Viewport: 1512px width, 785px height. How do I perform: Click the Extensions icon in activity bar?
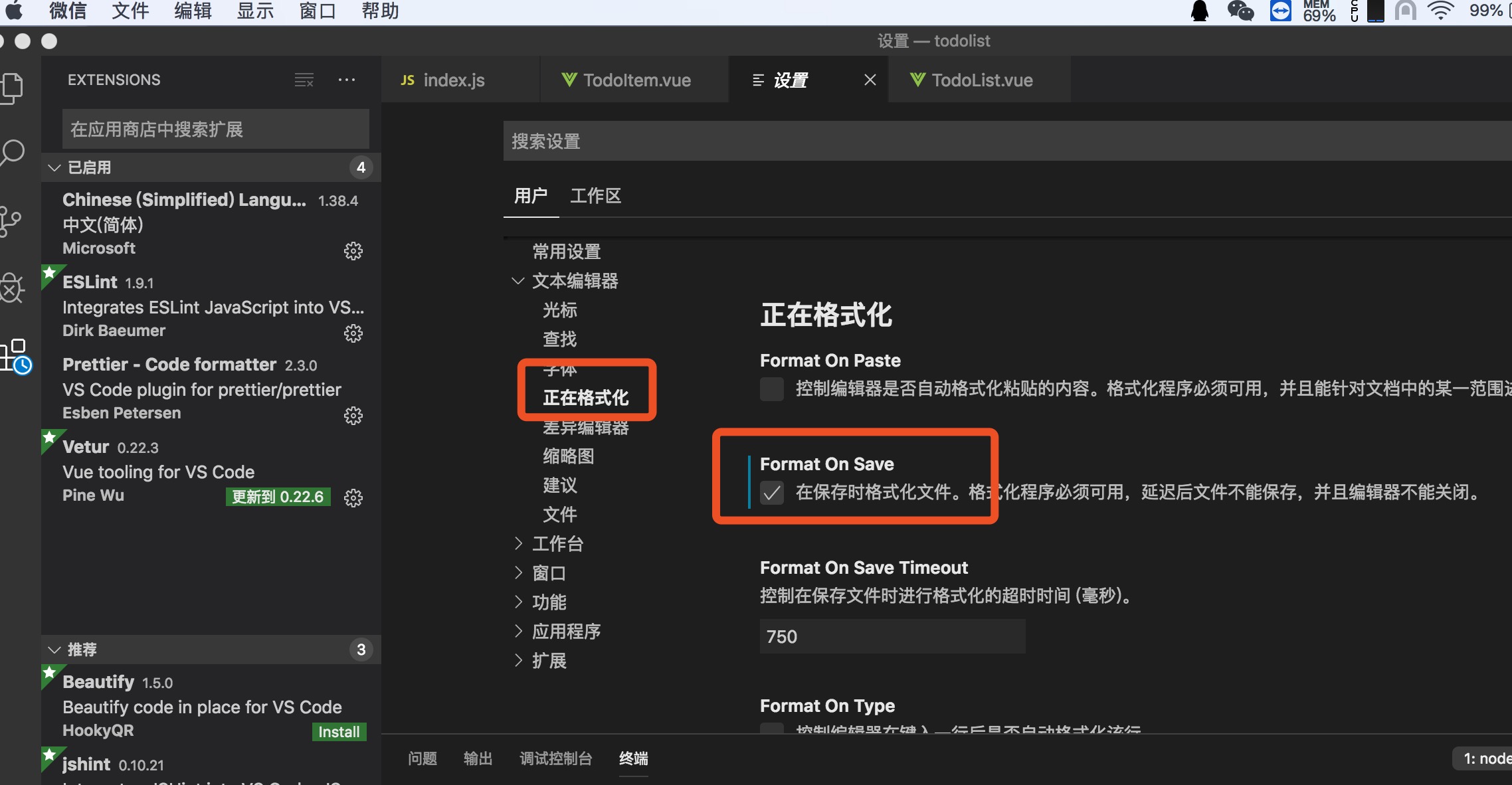pyautogui.click(x=16, y=357)
